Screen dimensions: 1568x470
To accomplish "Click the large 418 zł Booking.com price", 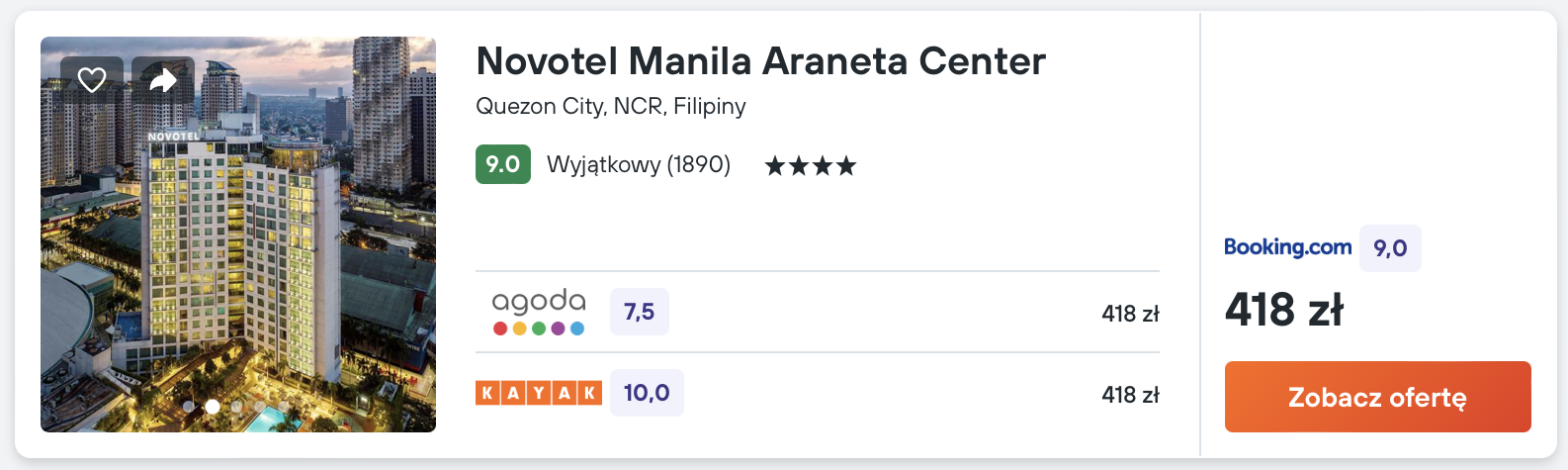I will click(x=1284, y=310).
